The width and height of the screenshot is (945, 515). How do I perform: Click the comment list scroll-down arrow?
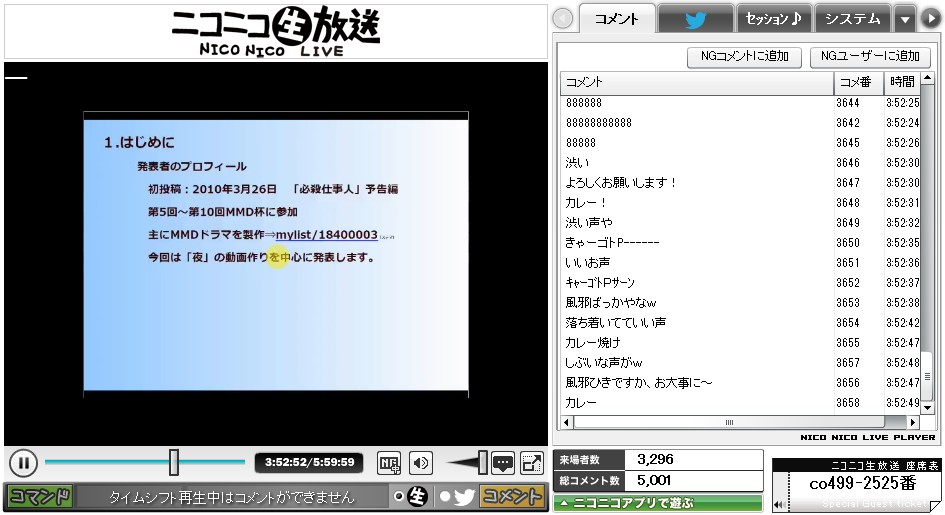click(x=928, y=408)
